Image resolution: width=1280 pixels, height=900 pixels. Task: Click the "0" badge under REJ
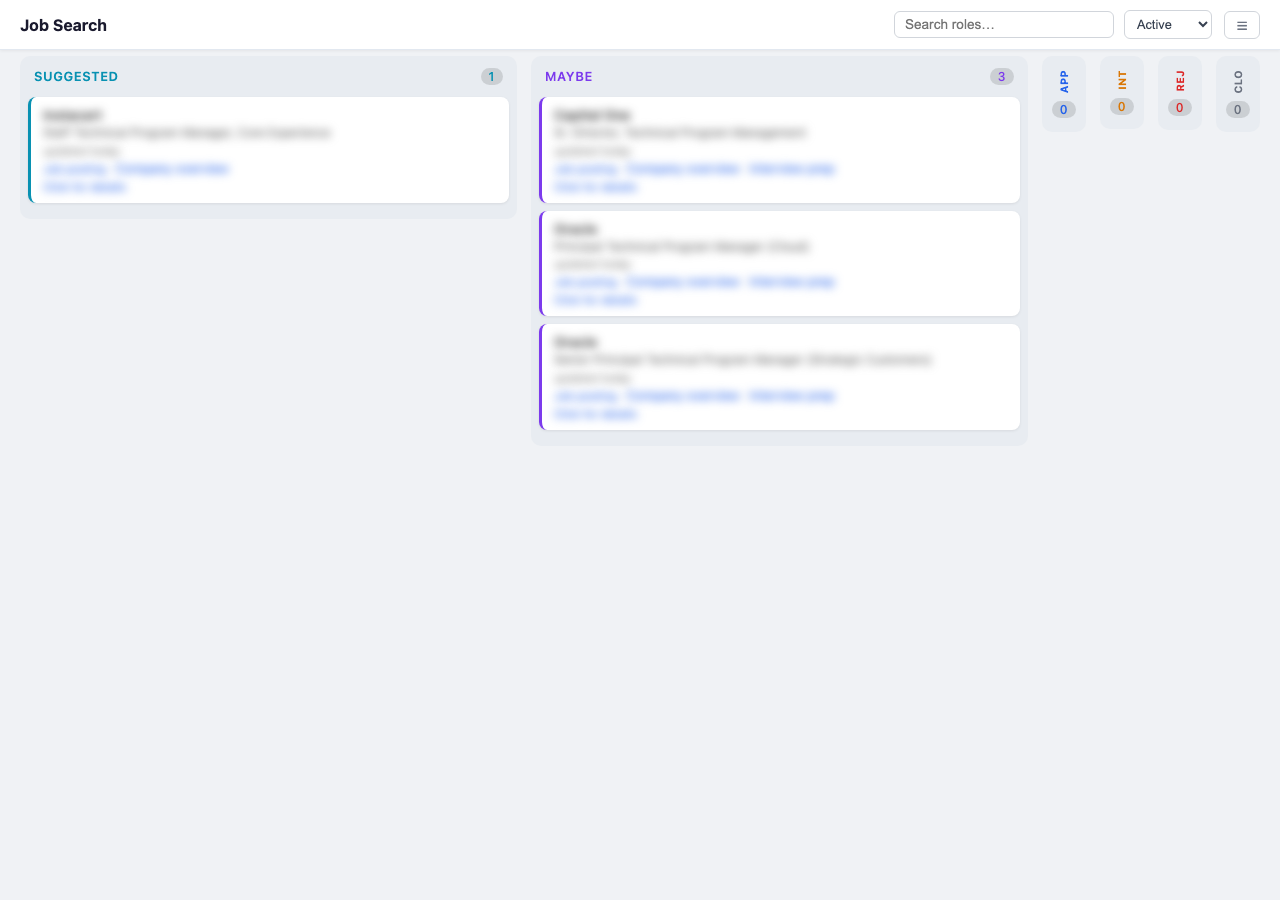coord(1179,107)
